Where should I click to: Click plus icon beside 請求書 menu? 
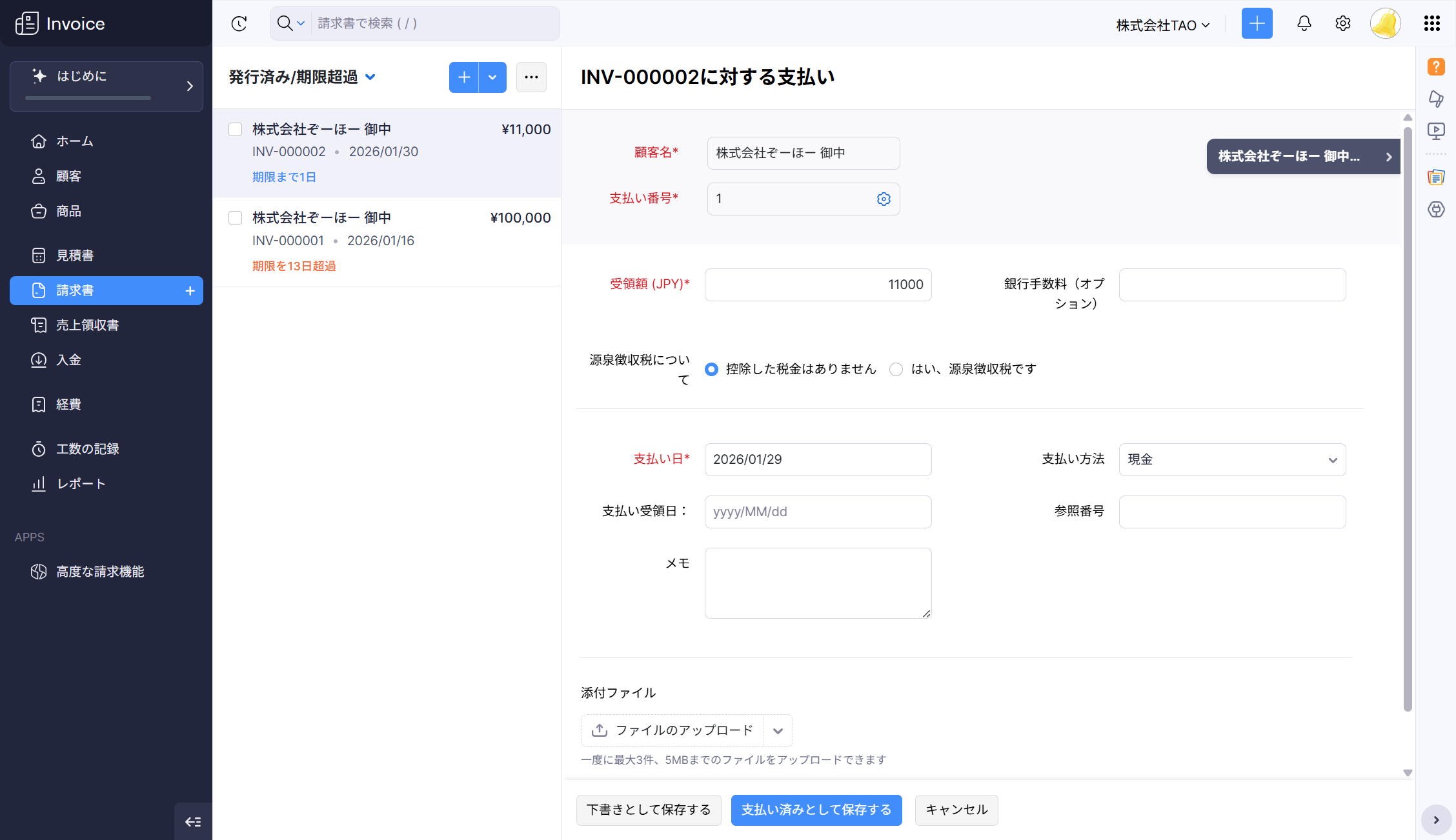coord(190,291)
